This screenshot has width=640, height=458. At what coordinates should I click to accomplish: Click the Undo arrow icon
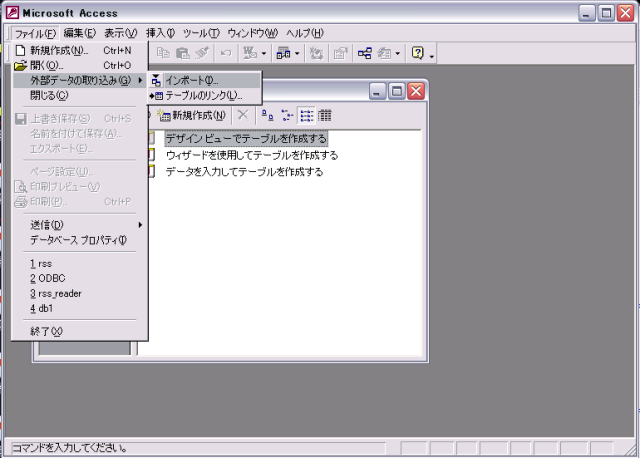(x=226, y=53)
